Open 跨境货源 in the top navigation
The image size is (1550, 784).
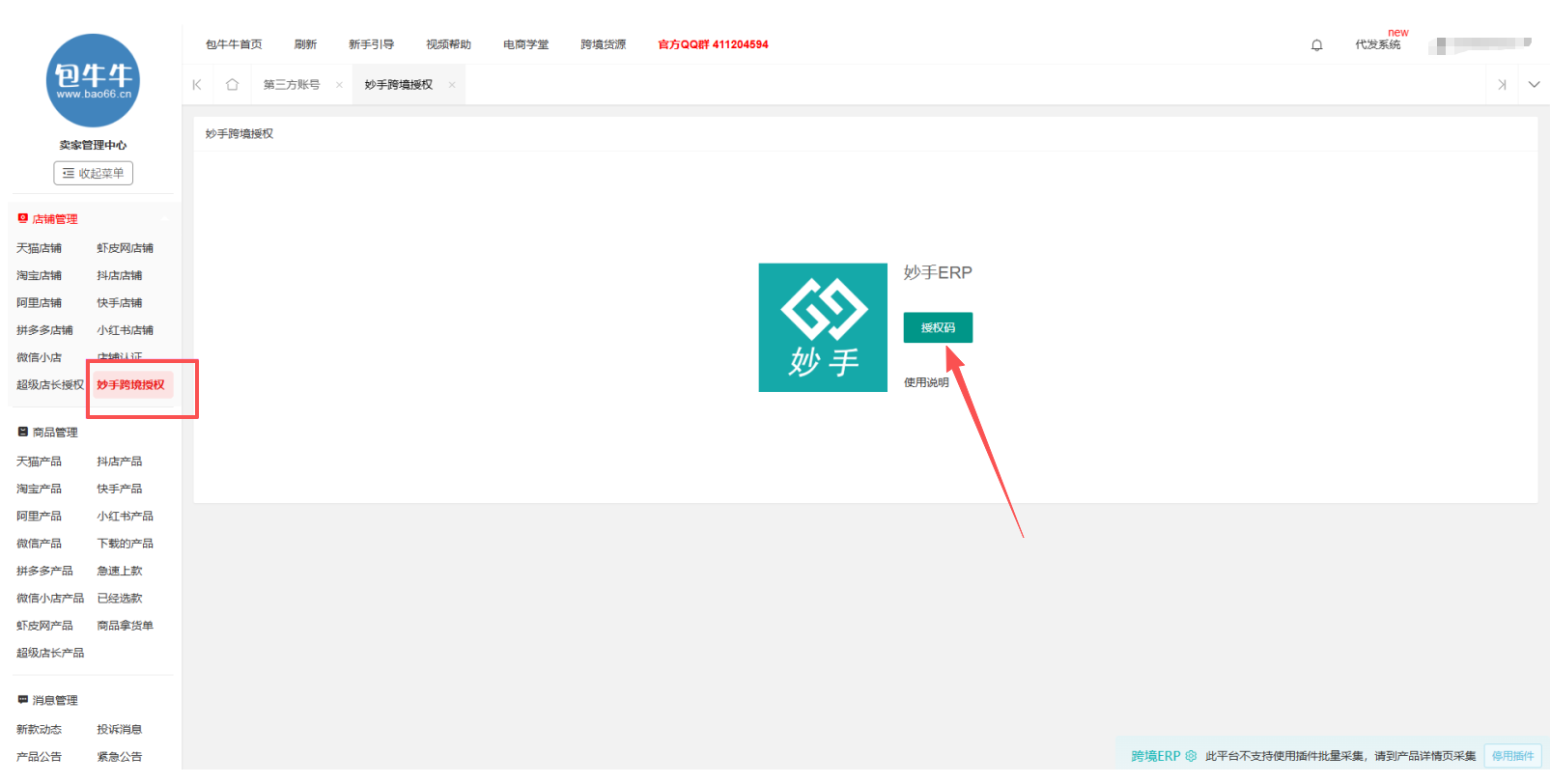coord(603,44)
